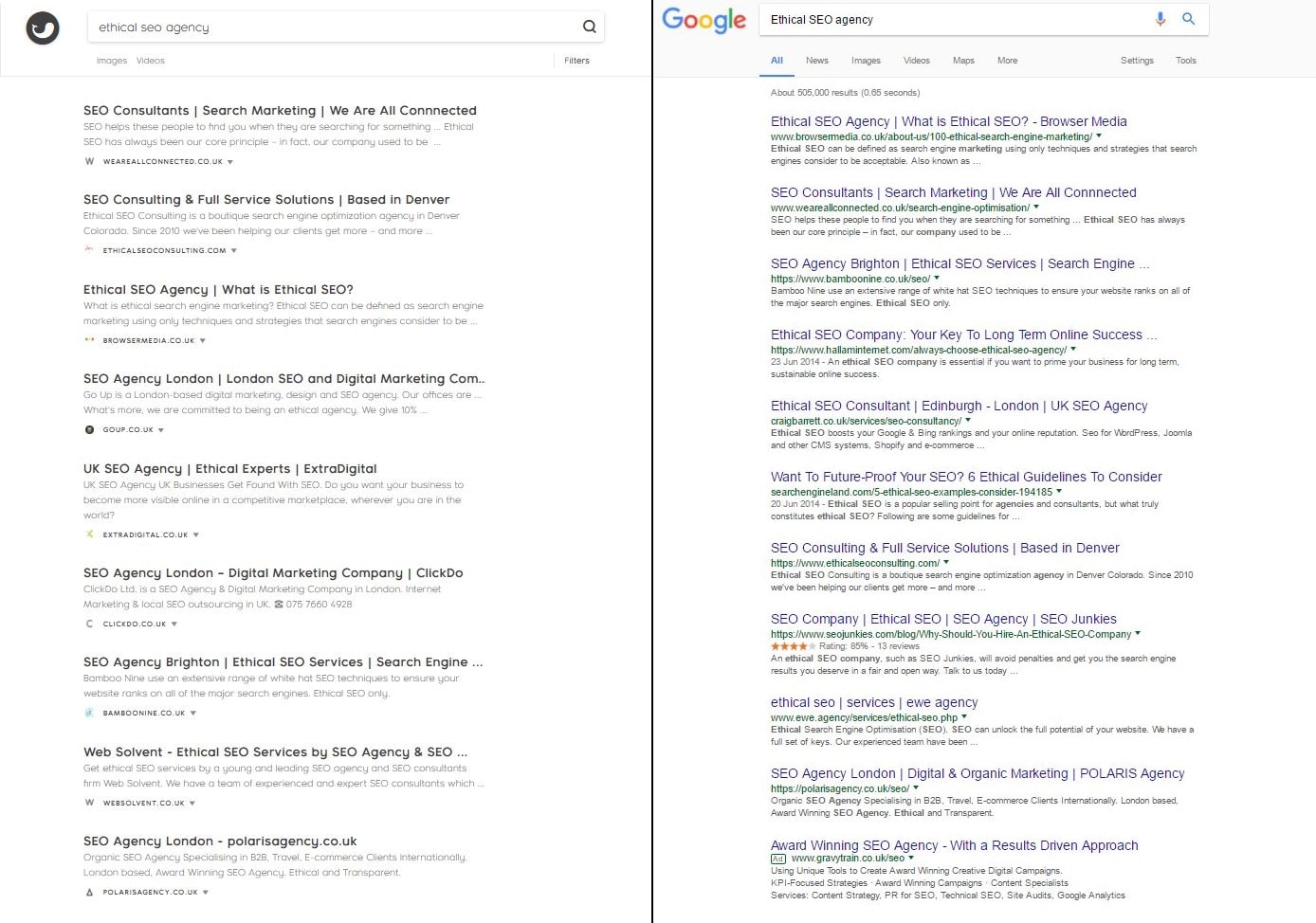This screenshot has height=923, width=1316.
Task: Expand dropdown next to GOUP.CO.UK
Action: 161,430
